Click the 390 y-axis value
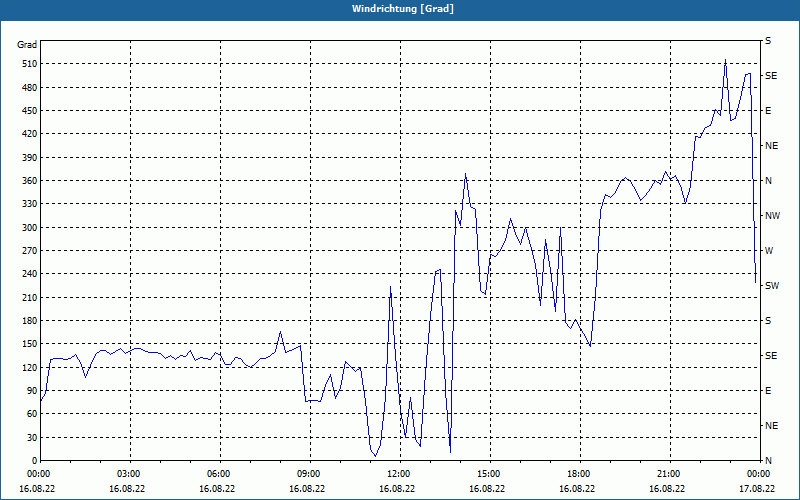This screenshot has height=500, width=800. coord(30,157)
